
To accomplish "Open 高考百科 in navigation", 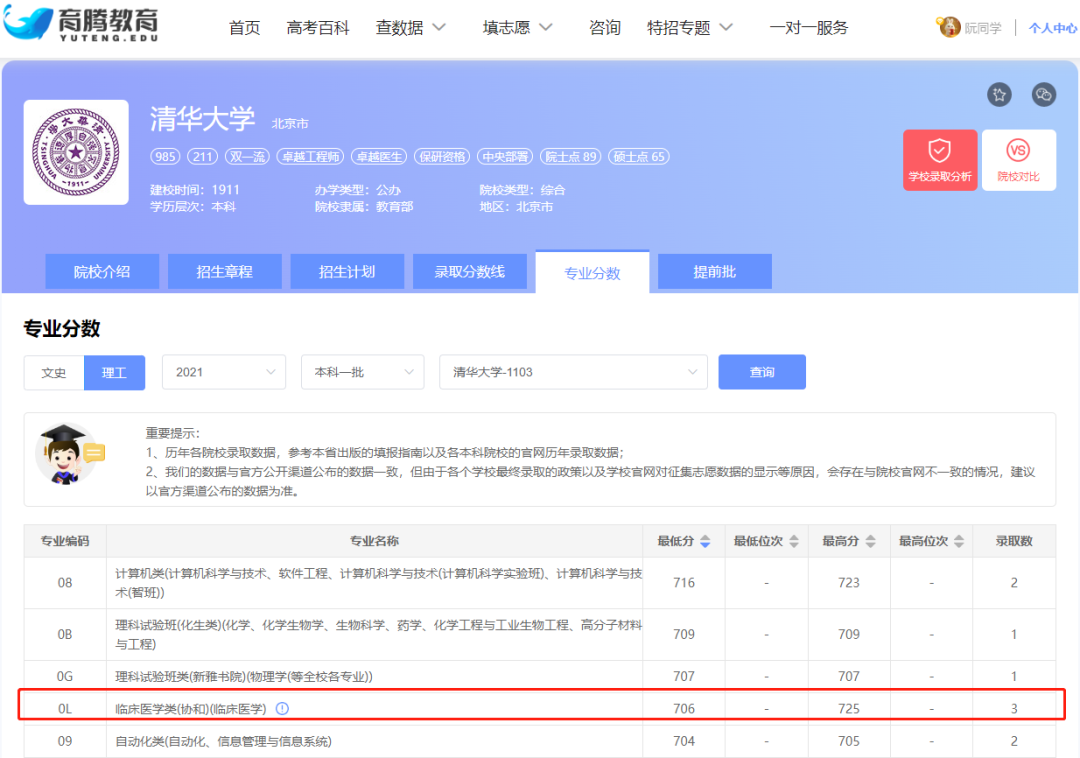I will [318, 28].
